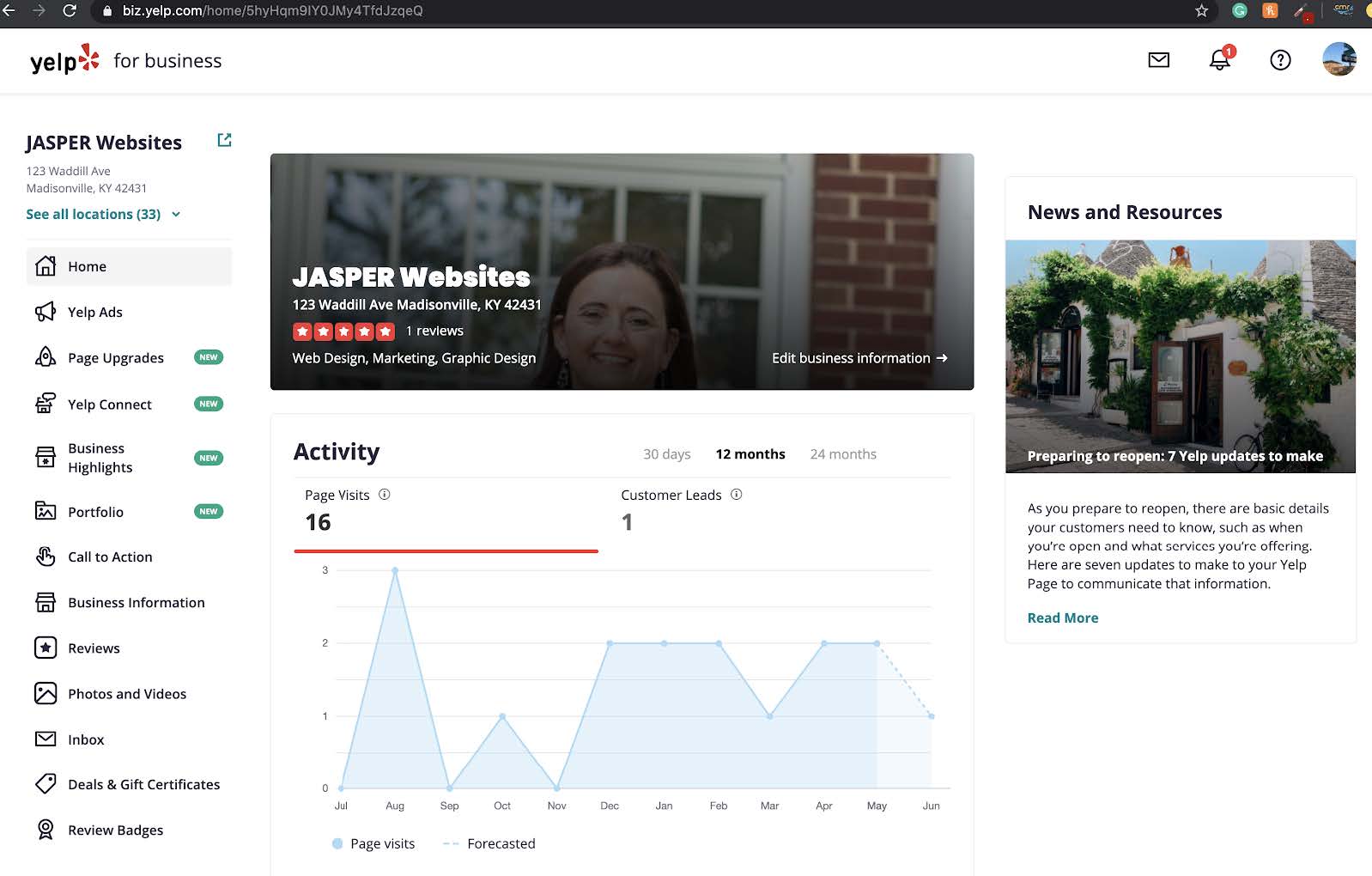Reload the page in the browser
This screenshot has height=876, width=1372.
click(x=70, y=11)
